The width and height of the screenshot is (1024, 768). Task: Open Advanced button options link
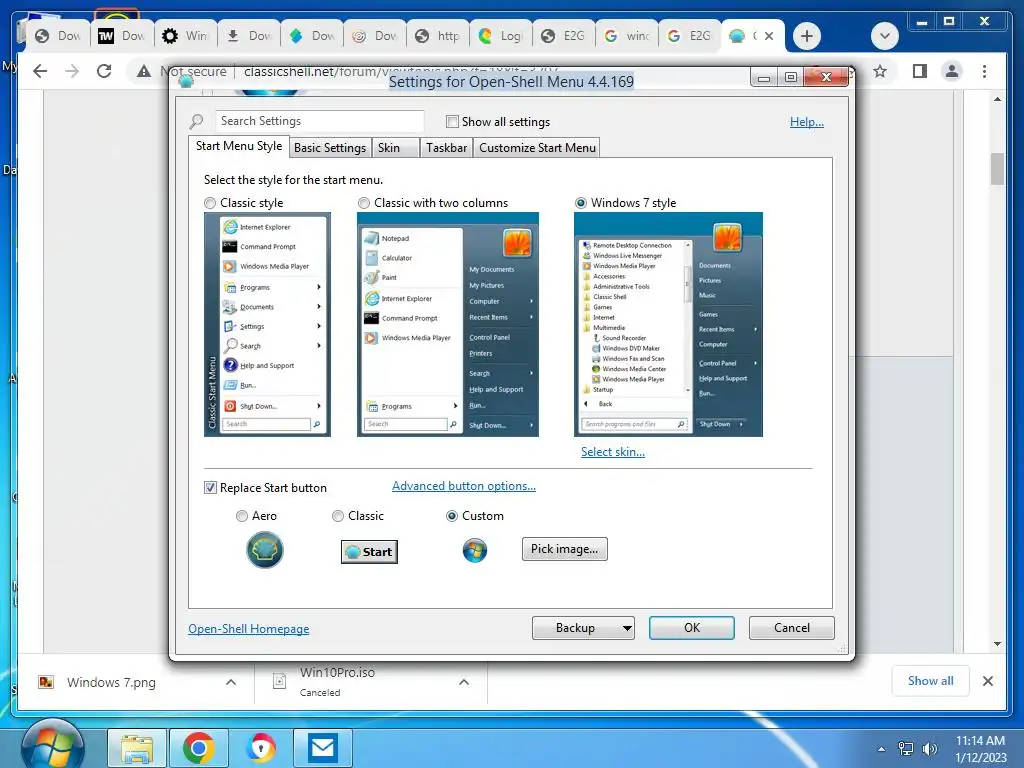pos(464,486)
